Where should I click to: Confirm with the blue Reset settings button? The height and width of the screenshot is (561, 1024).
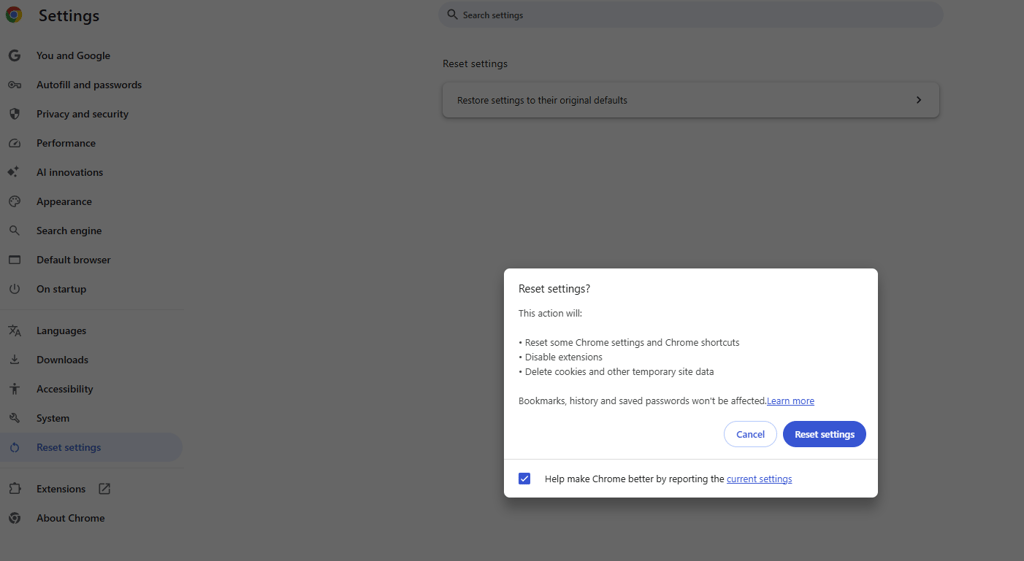coord(824,434)
